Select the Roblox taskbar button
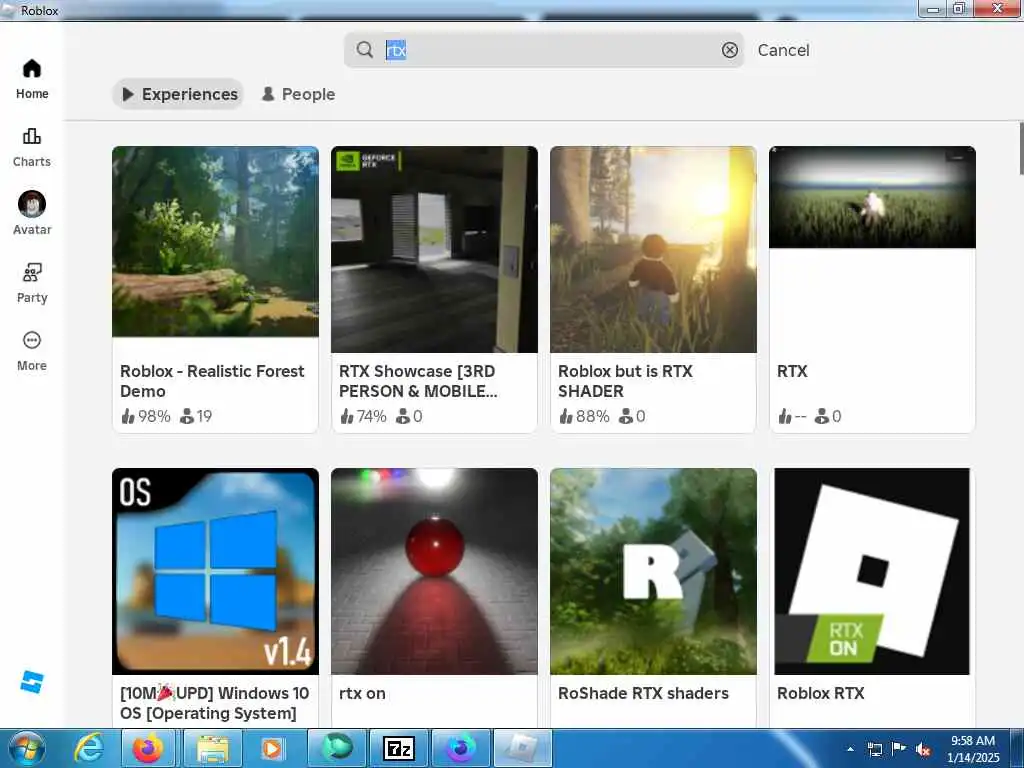The height and width of the screenshot is (768, 1024). (x=523, y=748)
